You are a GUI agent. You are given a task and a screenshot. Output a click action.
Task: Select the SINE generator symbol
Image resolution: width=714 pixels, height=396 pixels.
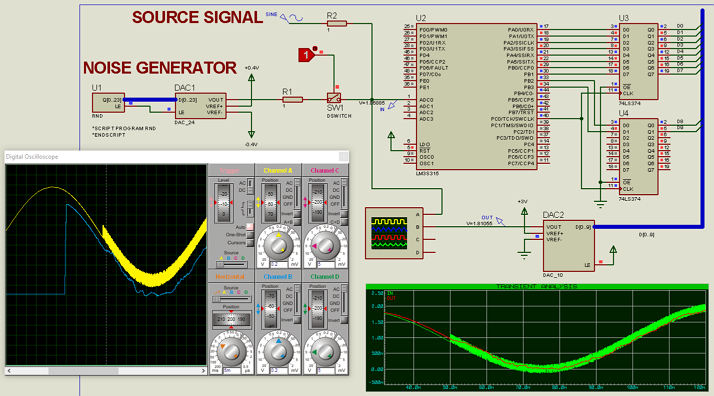pos(292,18)
